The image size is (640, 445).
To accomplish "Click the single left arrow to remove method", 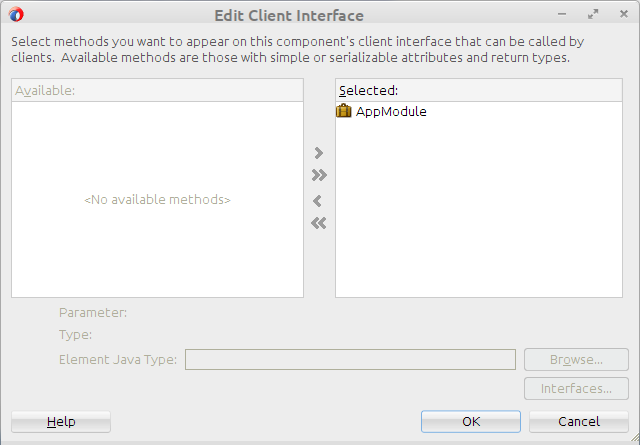I will tap(319, 201).
